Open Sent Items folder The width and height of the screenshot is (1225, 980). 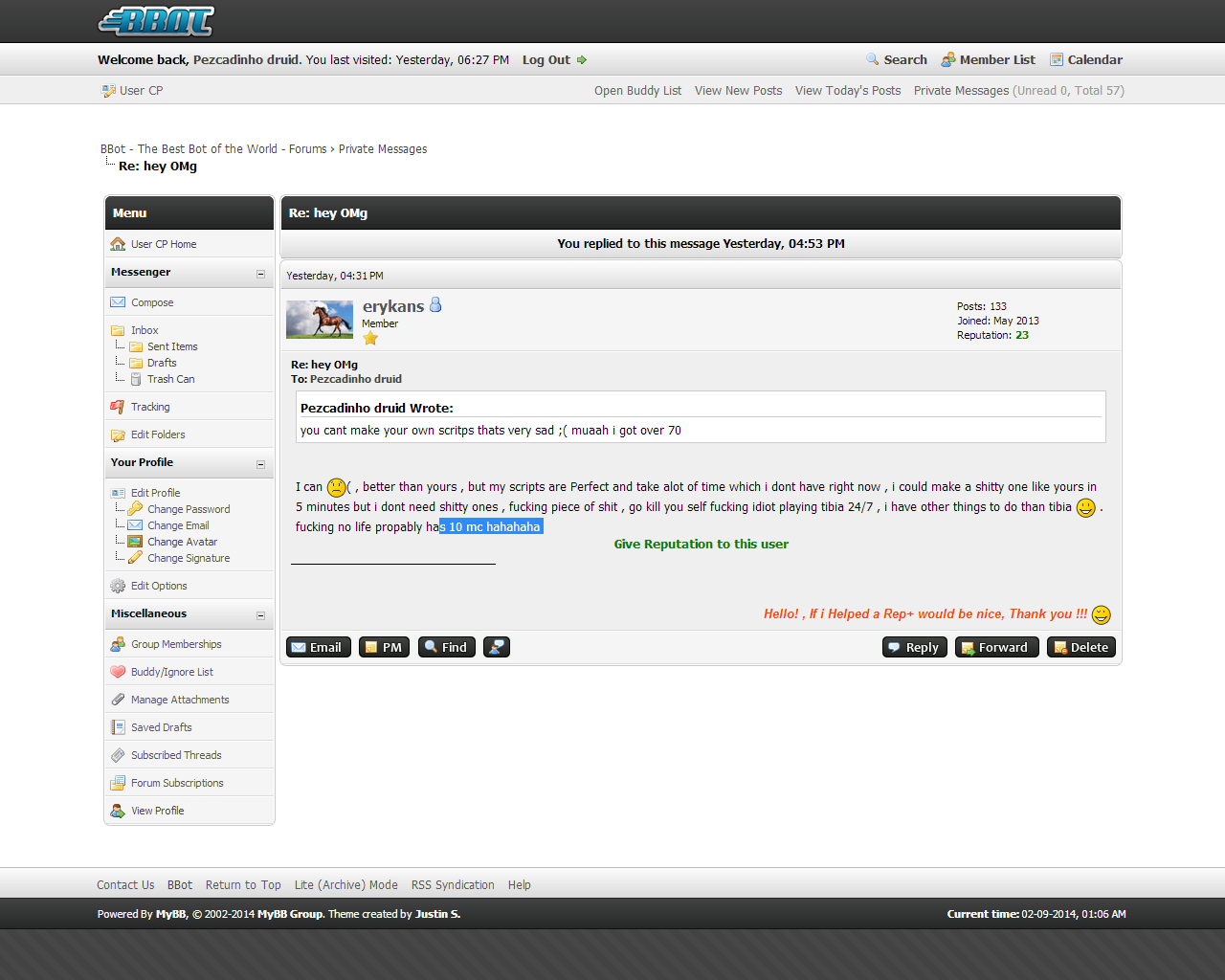pyautogui.click(x=172, y=346)
